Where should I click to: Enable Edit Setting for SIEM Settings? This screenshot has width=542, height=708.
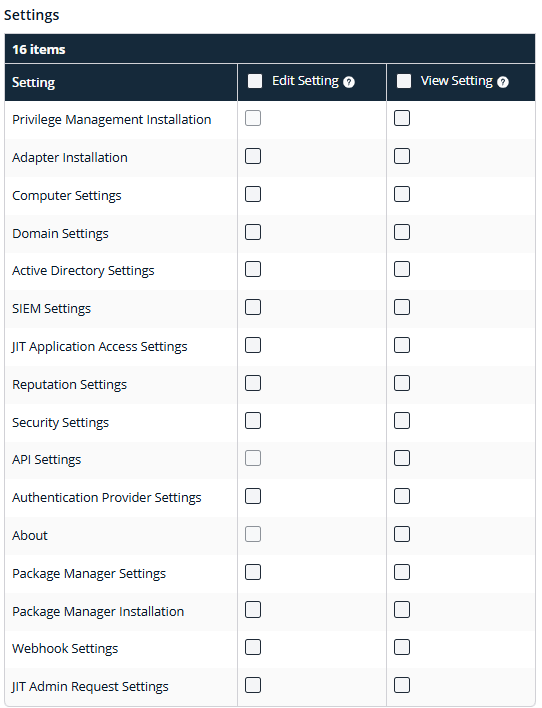coord(252,307)
